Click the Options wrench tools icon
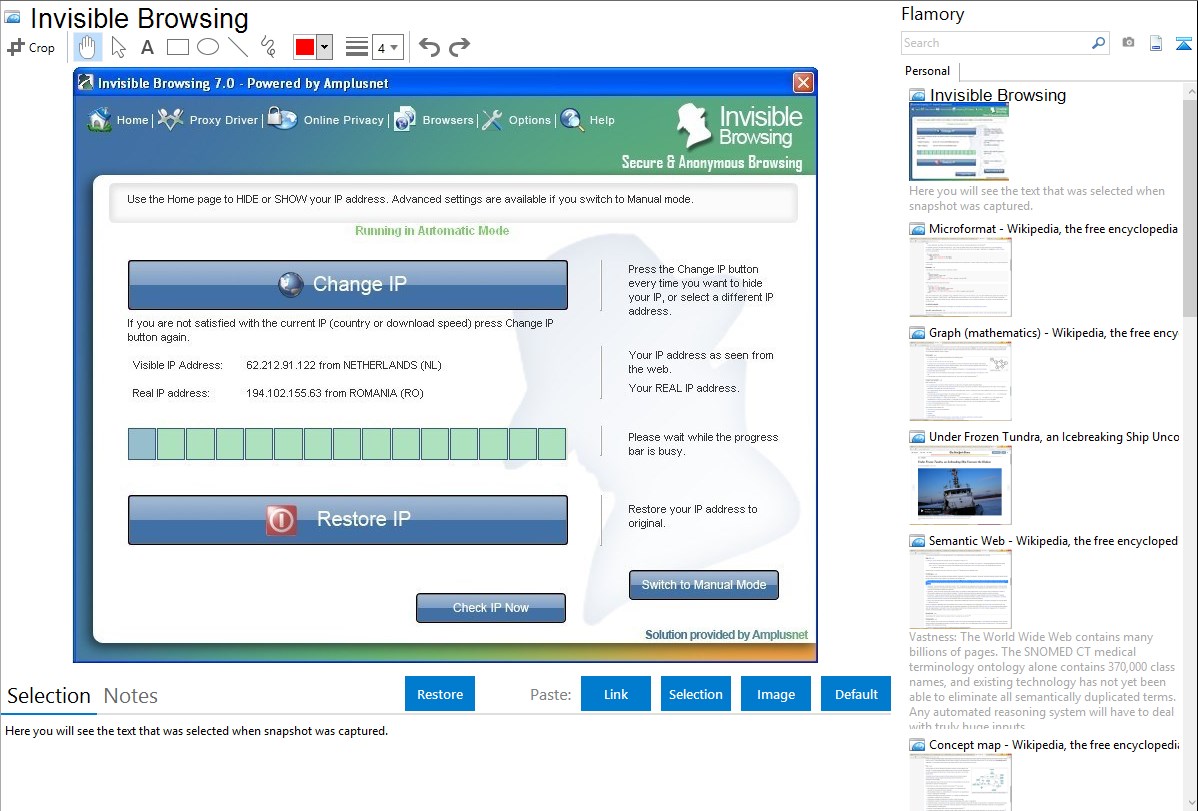 click(x=492, y=120)
